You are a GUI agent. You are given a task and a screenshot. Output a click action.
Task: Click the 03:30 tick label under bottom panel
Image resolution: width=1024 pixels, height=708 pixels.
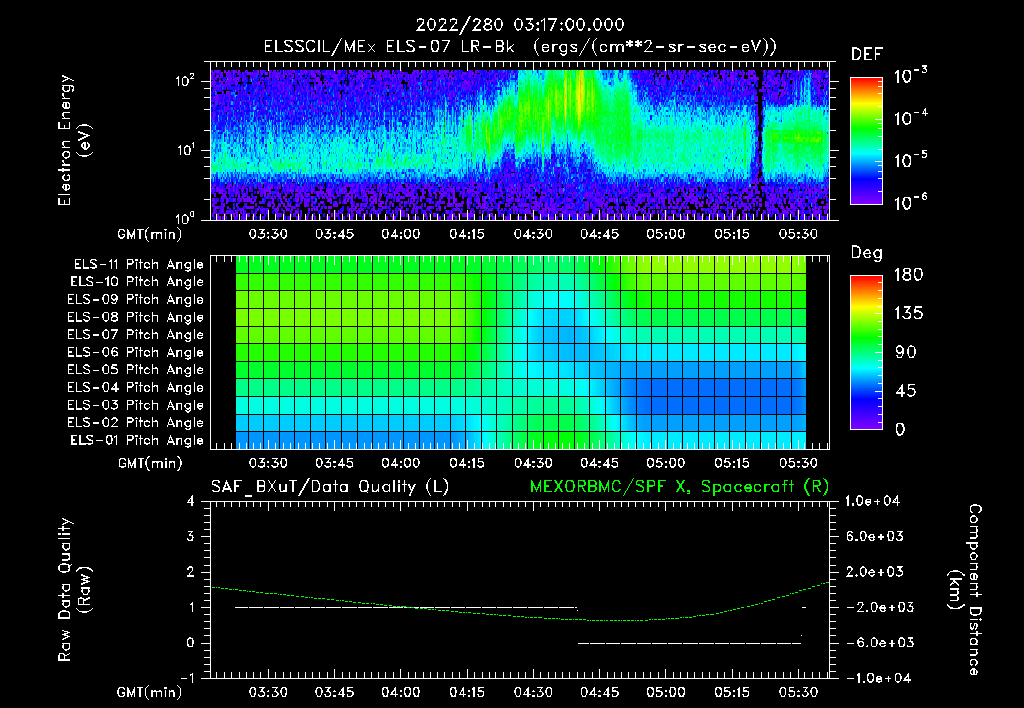[x=268, y=692]
